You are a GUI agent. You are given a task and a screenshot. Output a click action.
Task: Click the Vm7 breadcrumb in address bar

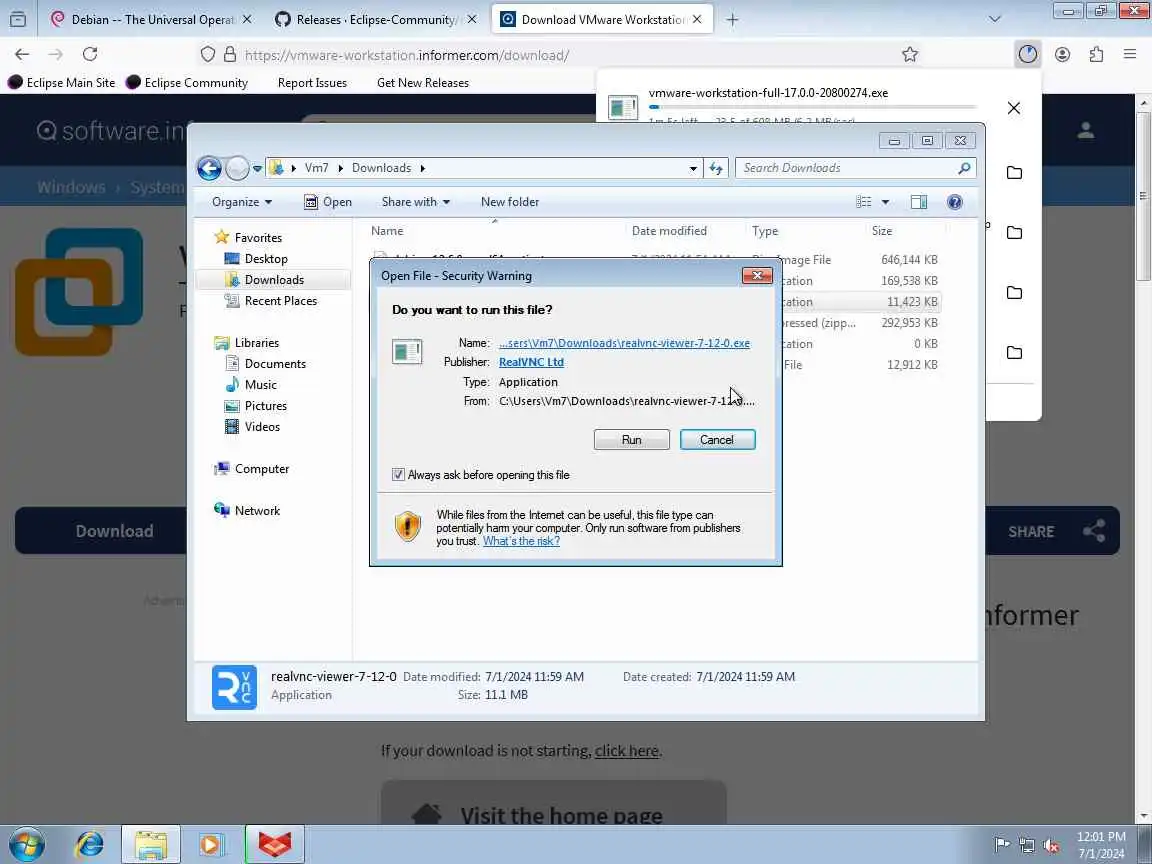(316, 168)
